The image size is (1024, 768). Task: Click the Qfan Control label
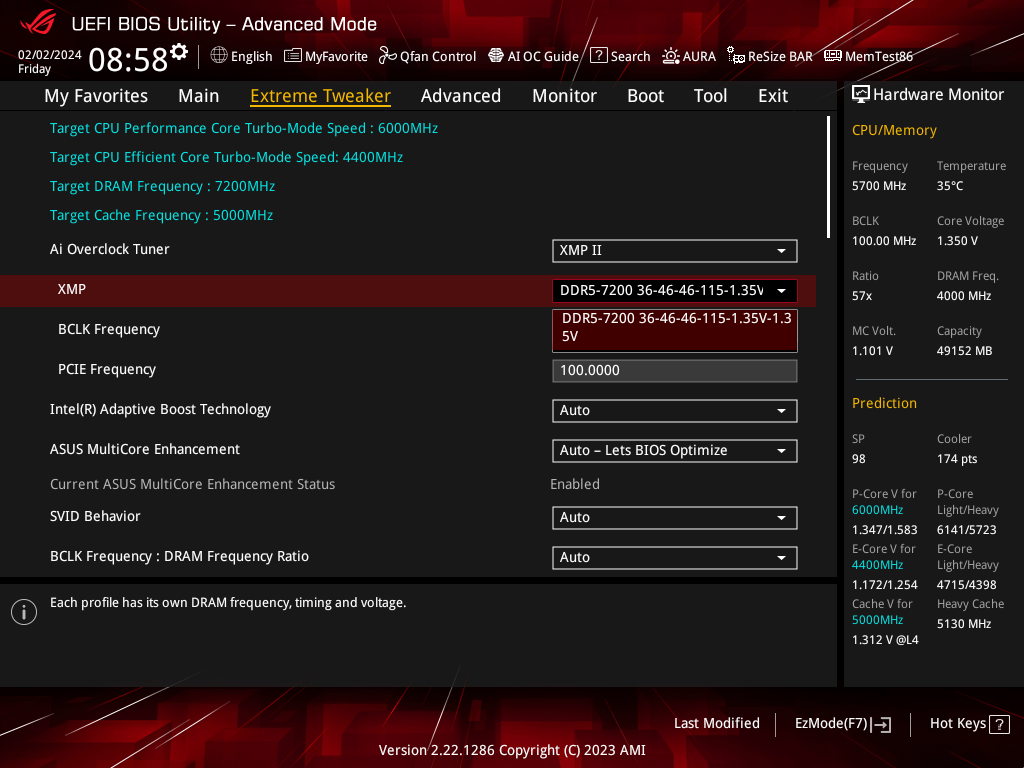click(x=438, y=57)
